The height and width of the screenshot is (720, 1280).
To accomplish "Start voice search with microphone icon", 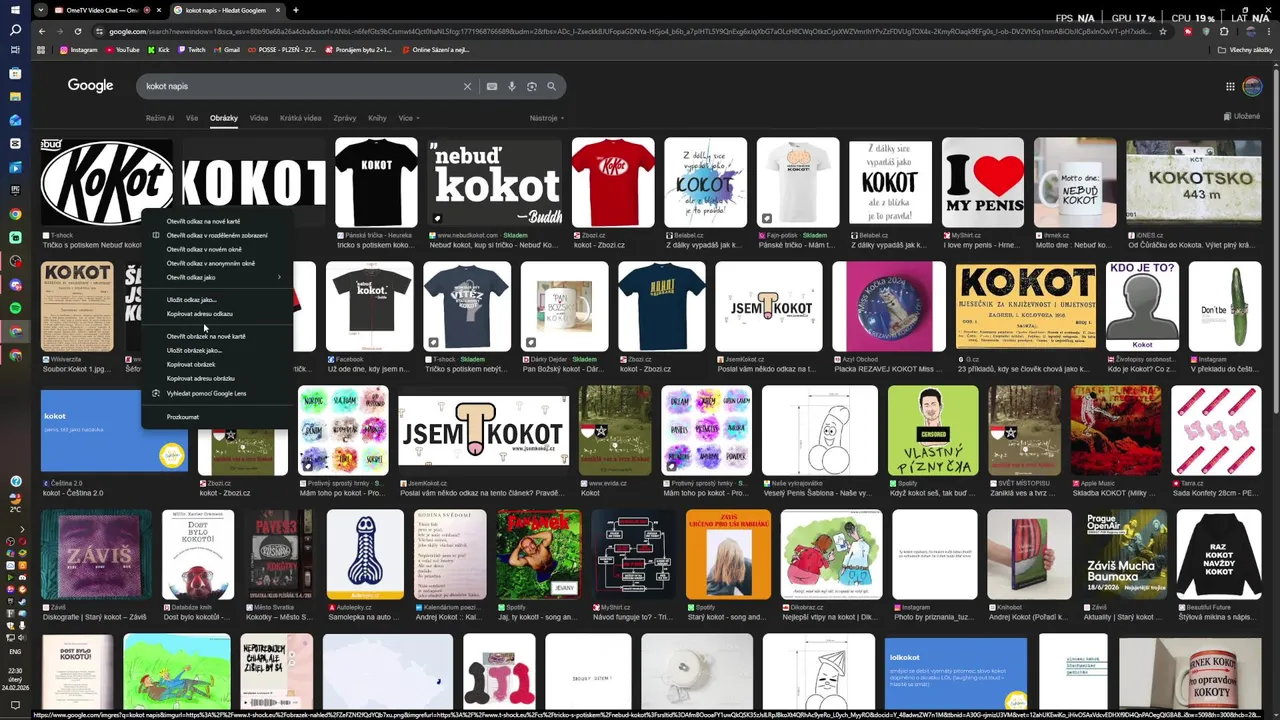I will coord(512,86).
